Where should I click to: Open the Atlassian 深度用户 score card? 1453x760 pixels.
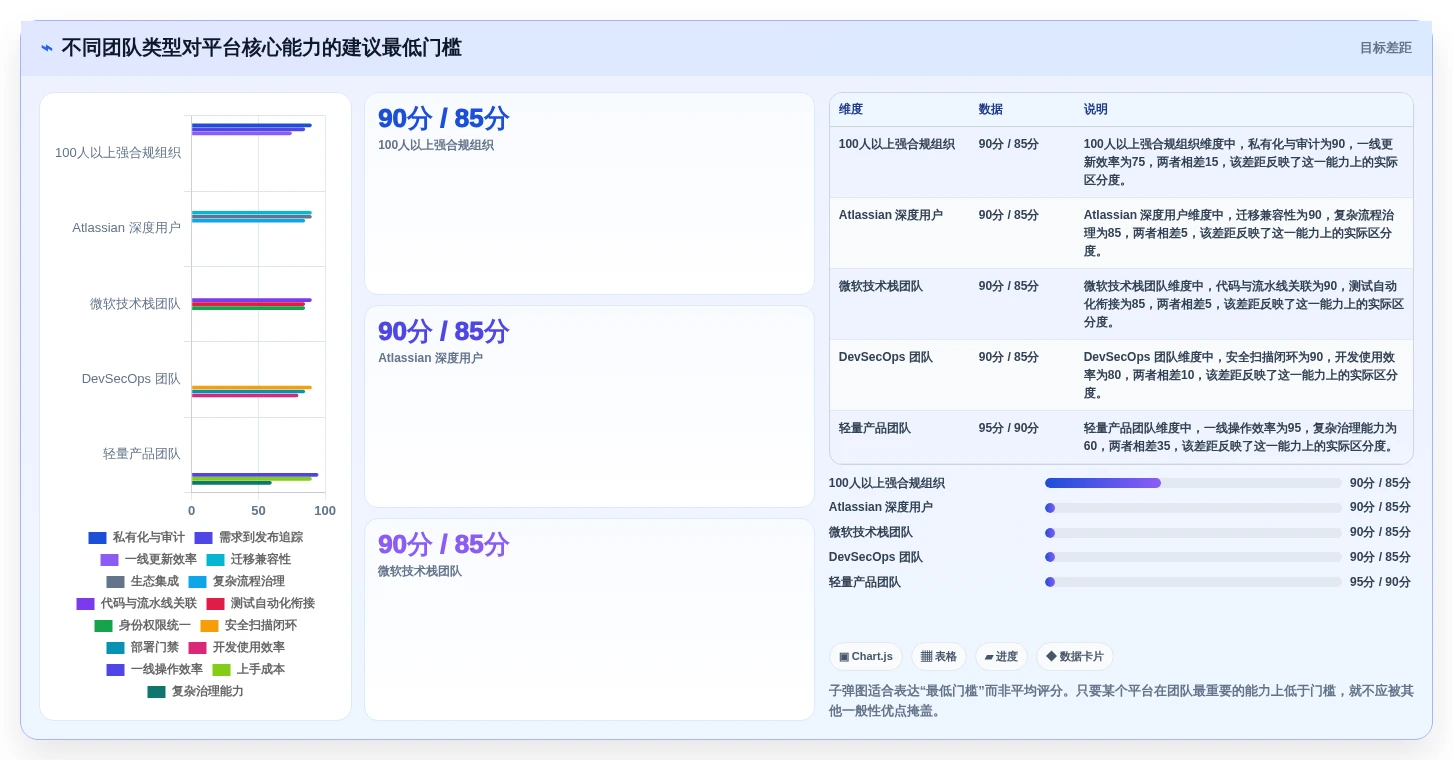589,407
